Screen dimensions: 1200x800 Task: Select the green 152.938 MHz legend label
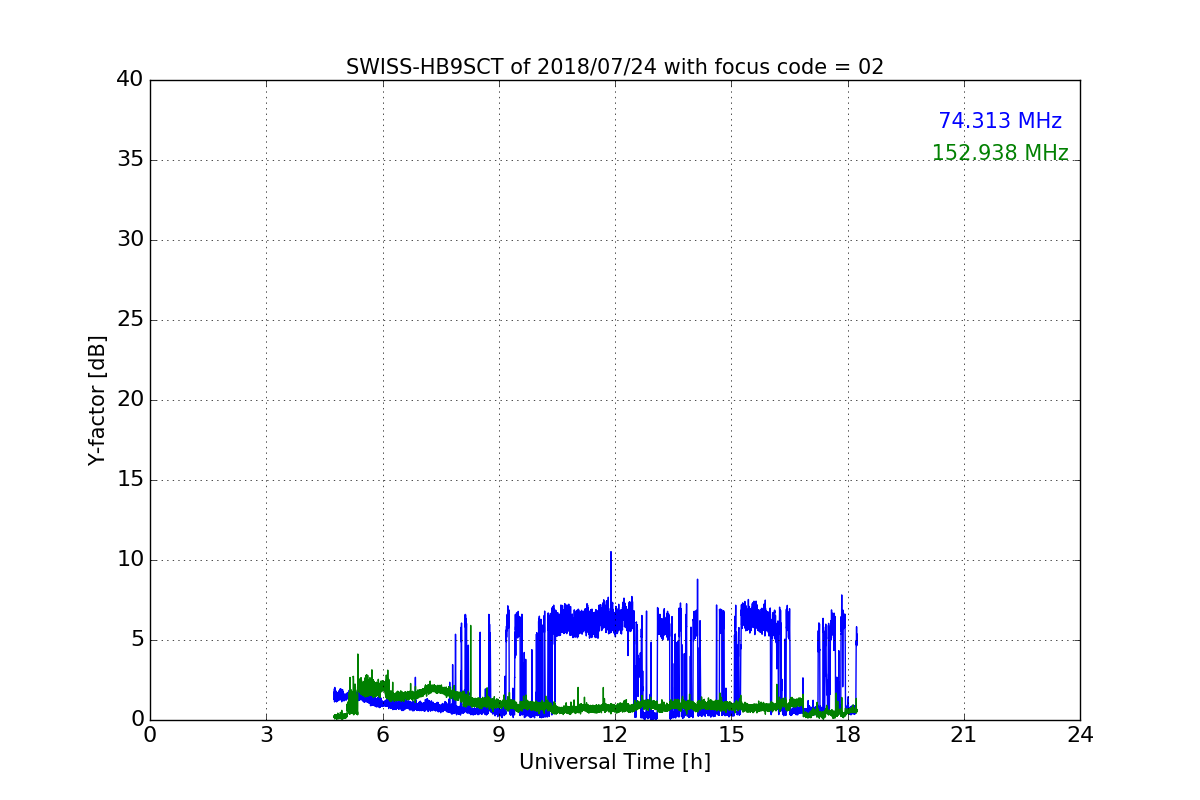click(1000, 153)
